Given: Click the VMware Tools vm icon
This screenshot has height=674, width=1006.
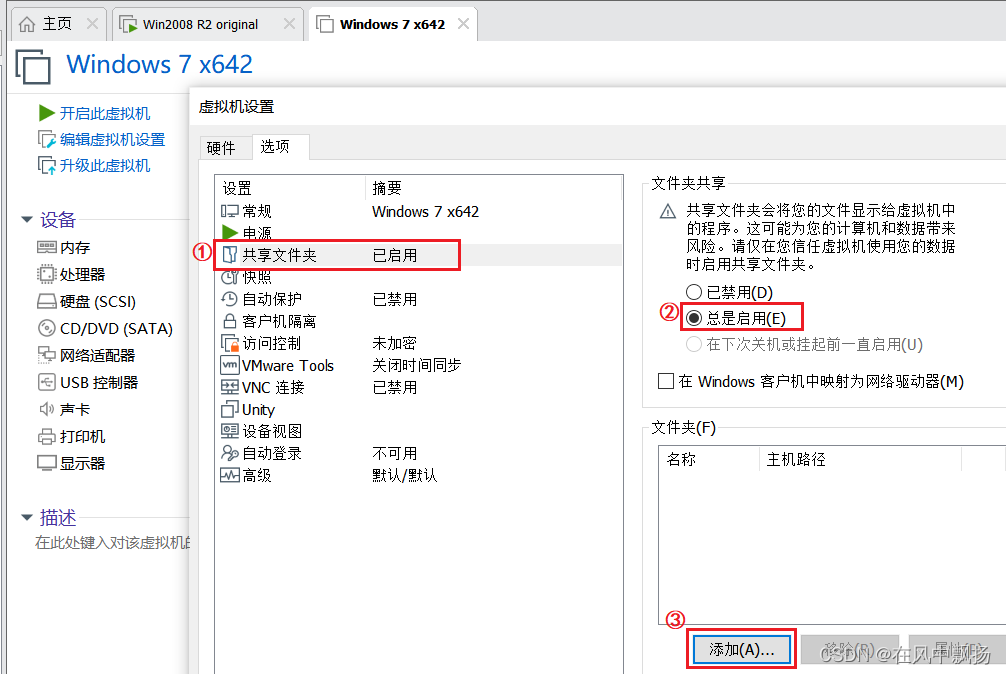Looking at the screenshot, I should point(230,366).
